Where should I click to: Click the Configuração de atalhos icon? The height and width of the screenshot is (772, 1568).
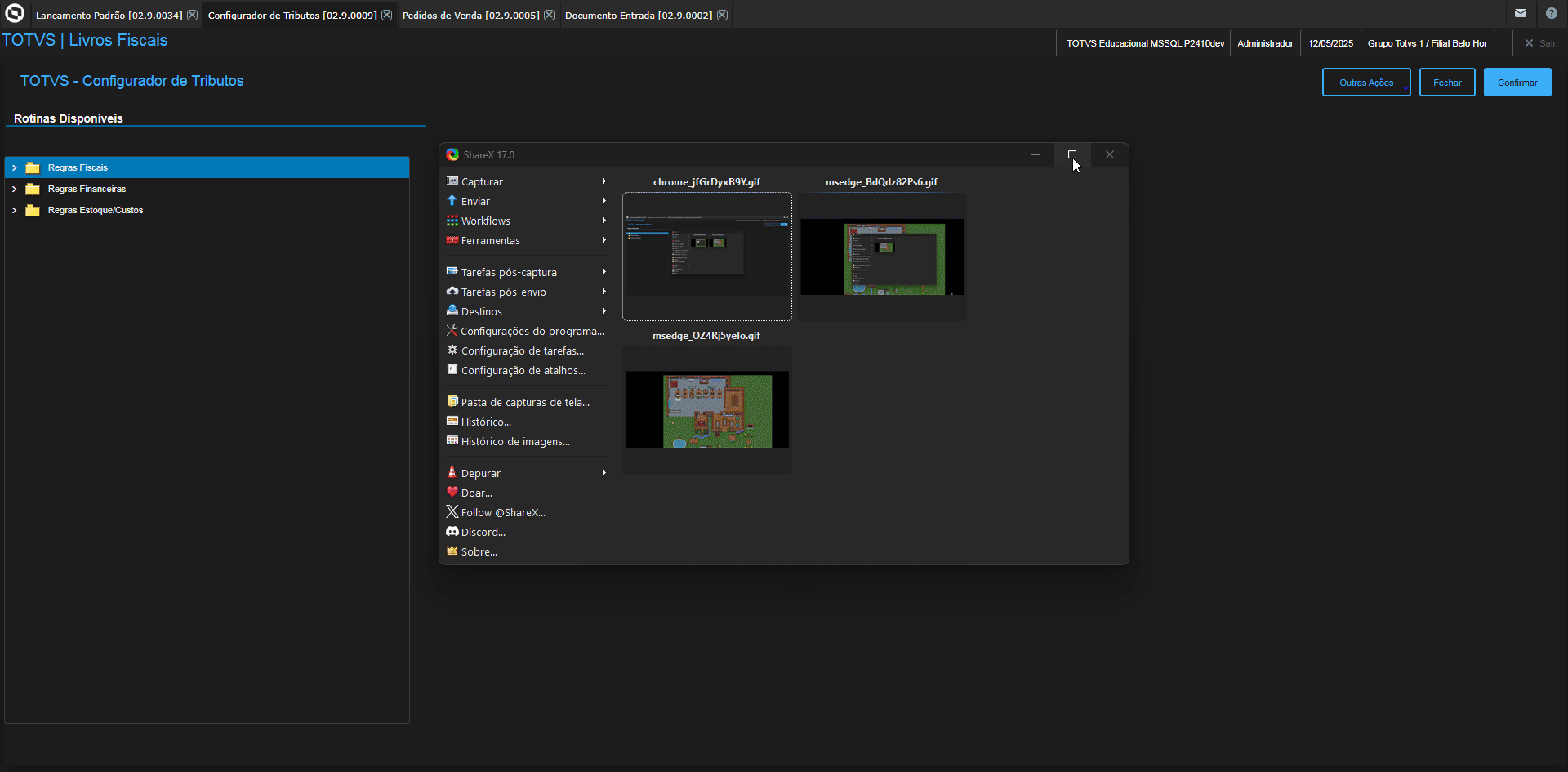coord(452,369)
